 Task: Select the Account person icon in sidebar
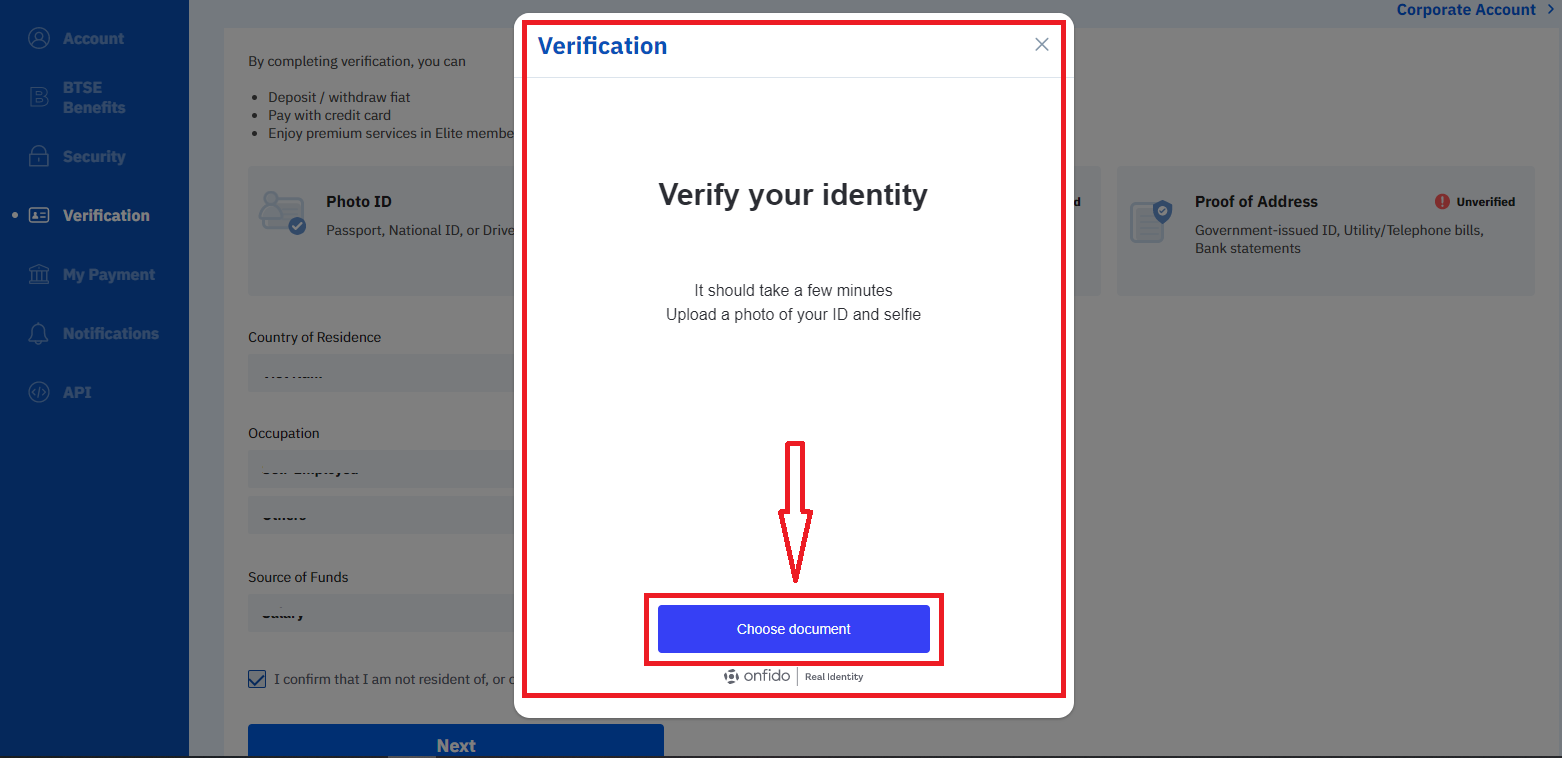(38, 37)
